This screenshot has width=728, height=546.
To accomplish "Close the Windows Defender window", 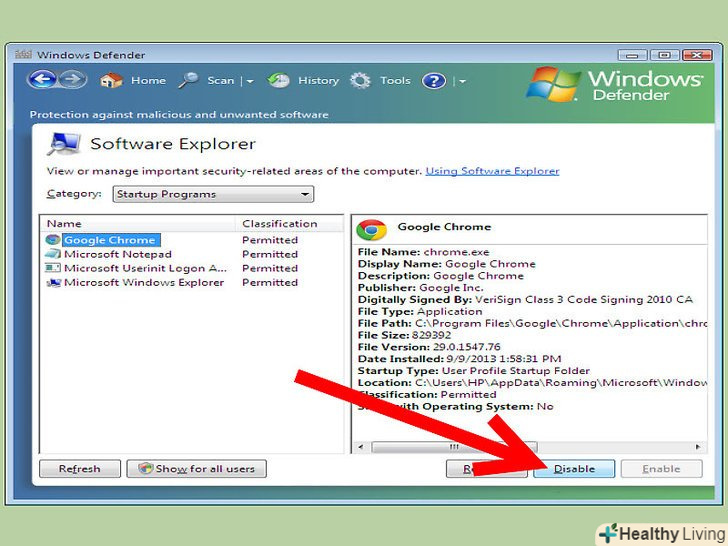I will pyautogui.click(x=696, y=55).
